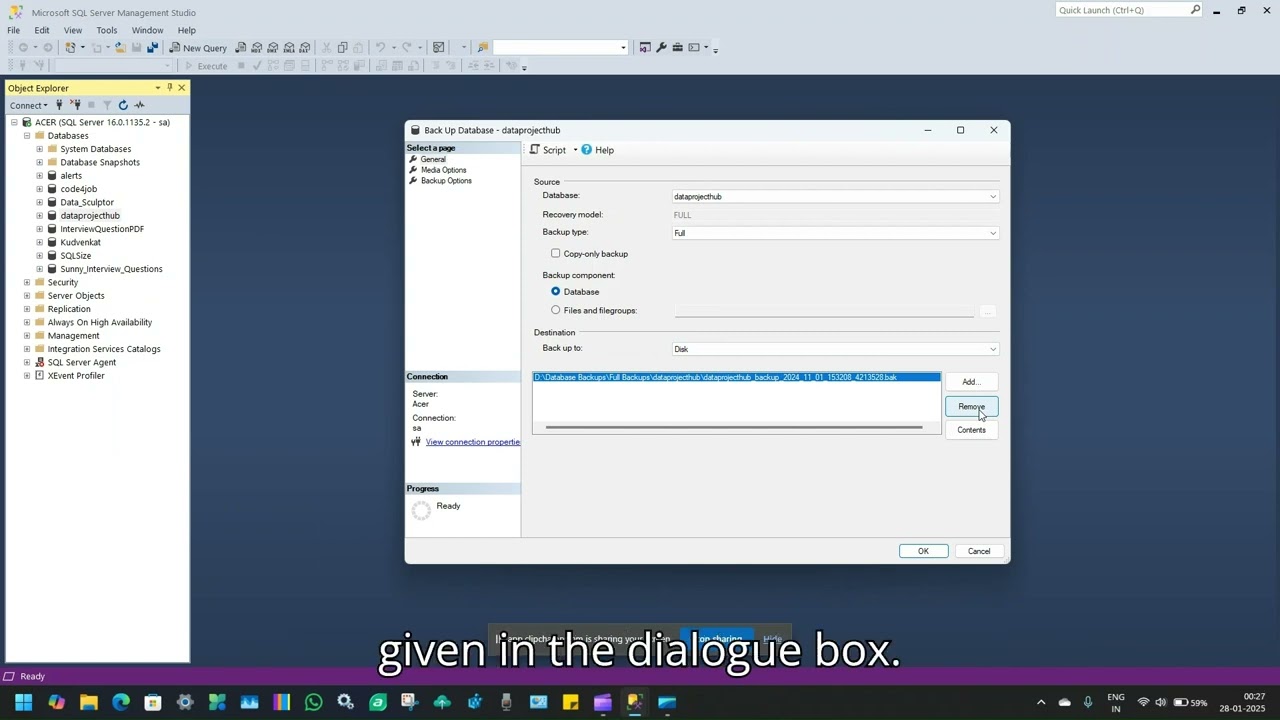The height and width of the screenshot is (720, 1280).
Task: Collapse the Databases tree node
Action: (x=27, y=136)
